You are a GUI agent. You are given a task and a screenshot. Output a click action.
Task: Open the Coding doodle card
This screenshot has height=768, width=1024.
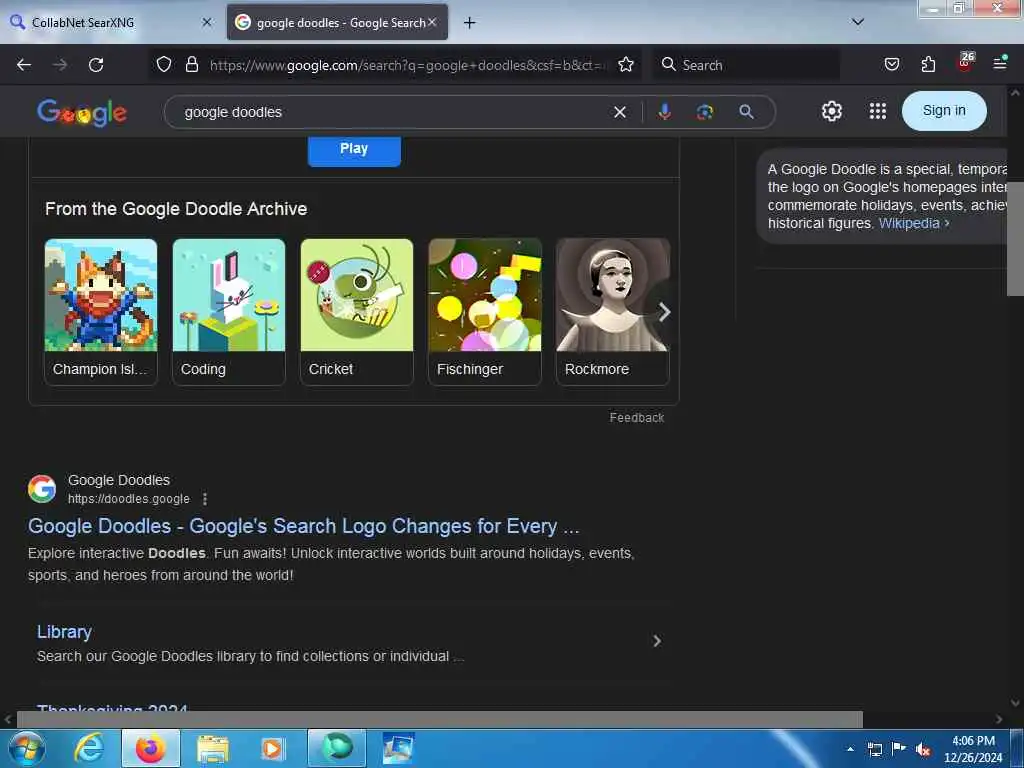229,312
